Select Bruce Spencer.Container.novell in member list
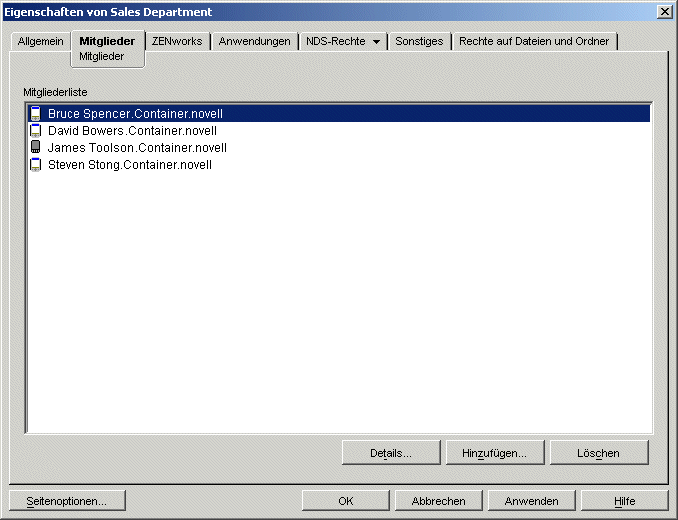 tap(339, 114)
